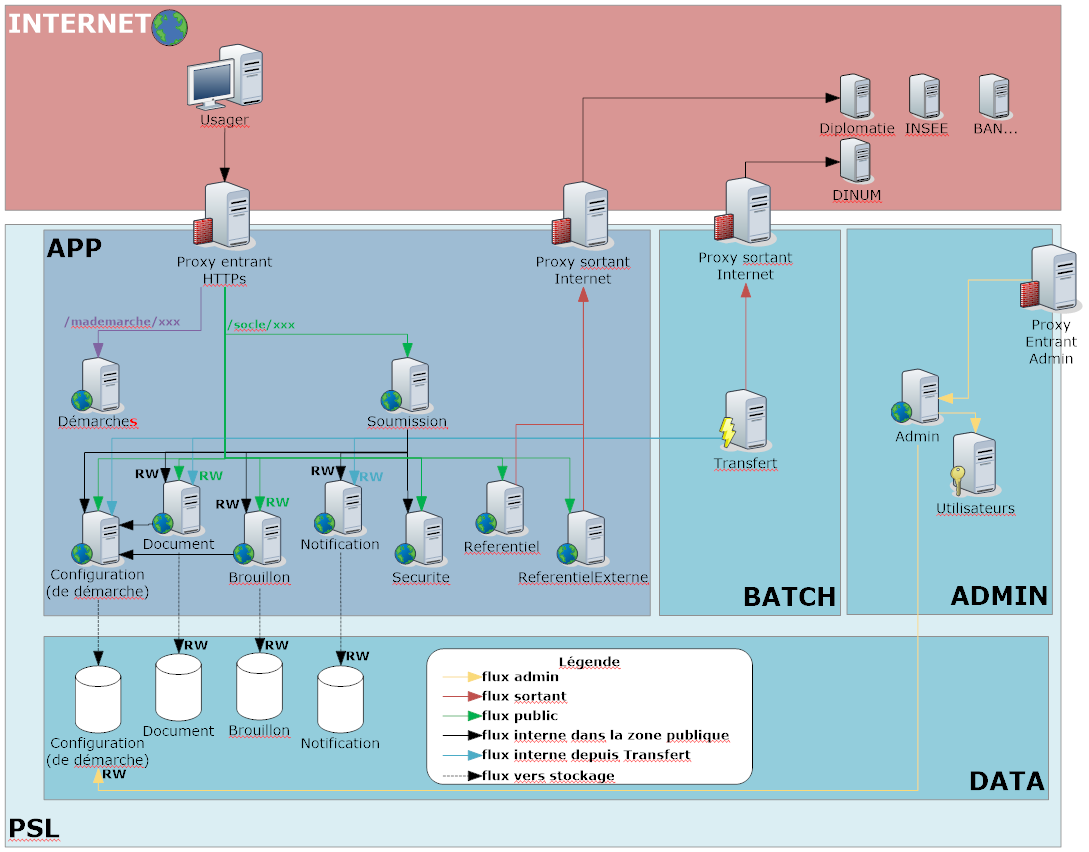Click the Securite server icon
1089x852 pixels.
421,540
